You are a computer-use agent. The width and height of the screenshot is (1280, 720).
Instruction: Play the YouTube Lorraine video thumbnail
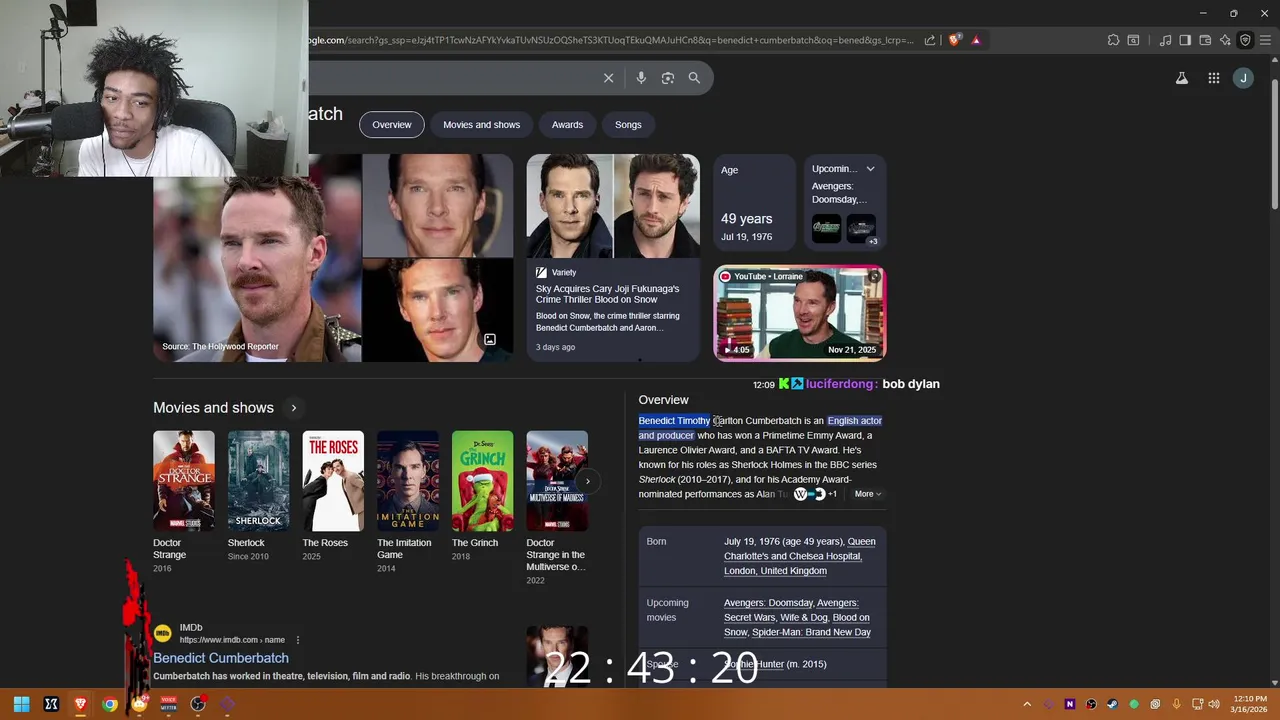point(799,313)
